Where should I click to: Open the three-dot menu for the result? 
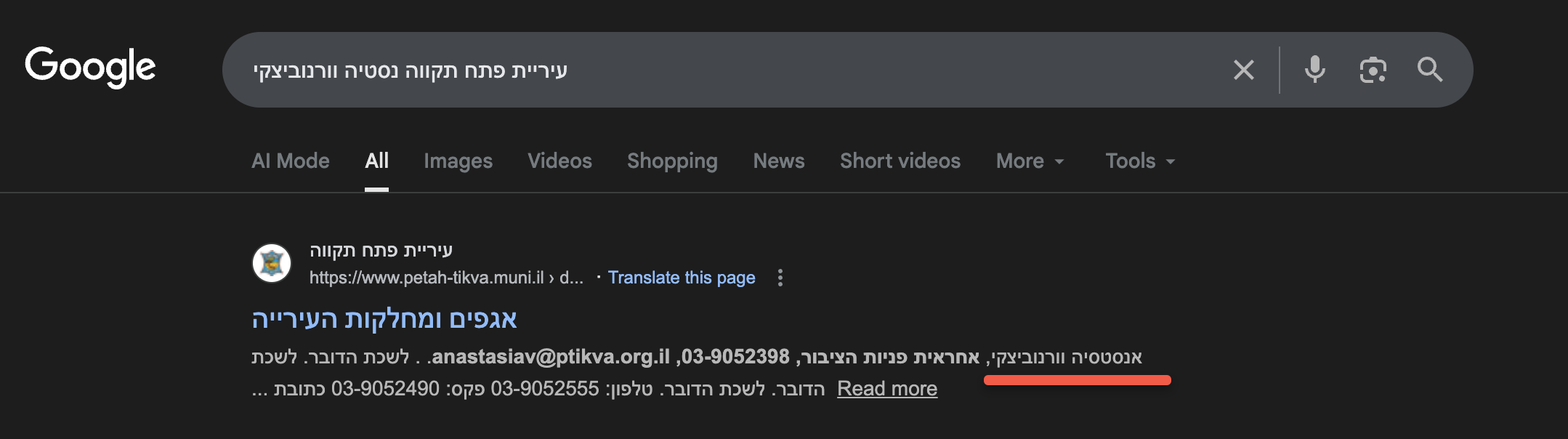tap(780, 278)
